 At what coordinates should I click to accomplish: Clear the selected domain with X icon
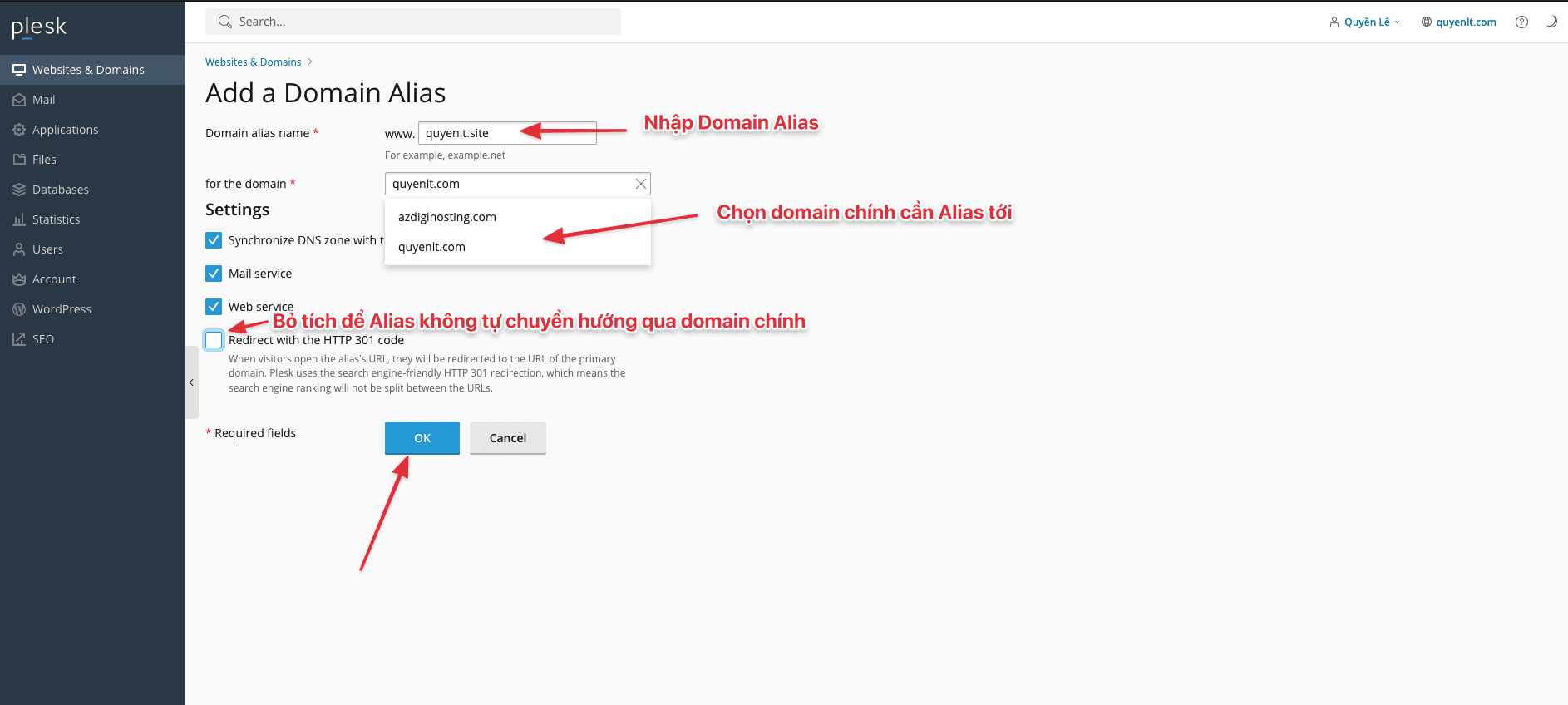pyautogui.click(x=640, y=184)
